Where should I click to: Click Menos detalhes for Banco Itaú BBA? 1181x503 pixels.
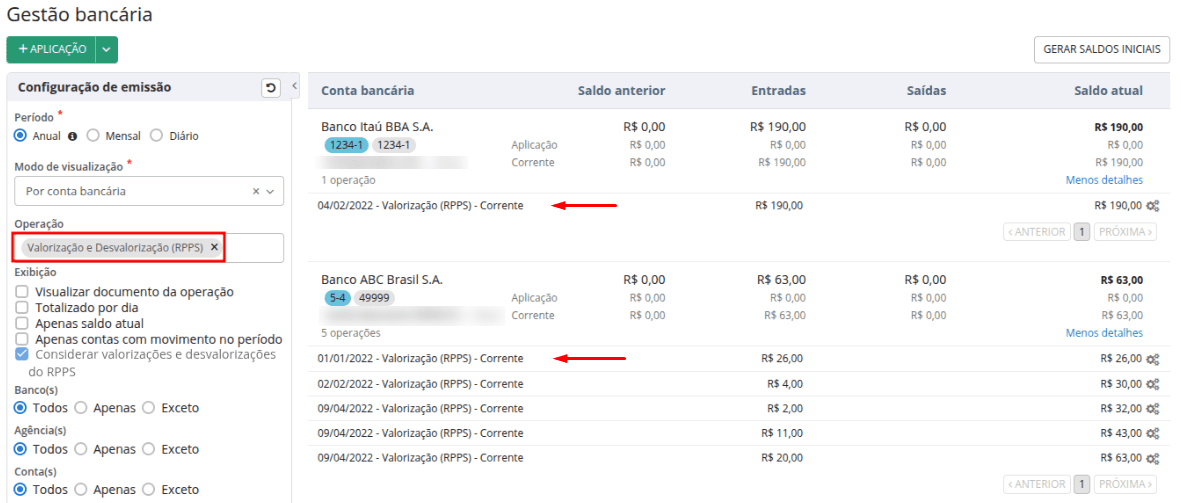pos(1104,180)
